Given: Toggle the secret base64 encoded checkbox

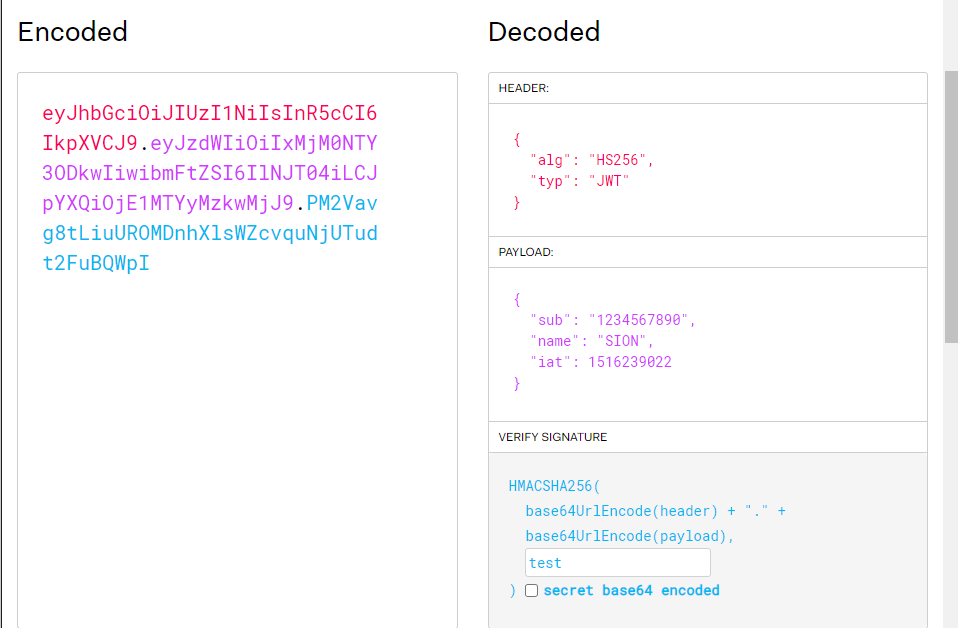Looking at the screenshot, I should (x=532, y=591).
